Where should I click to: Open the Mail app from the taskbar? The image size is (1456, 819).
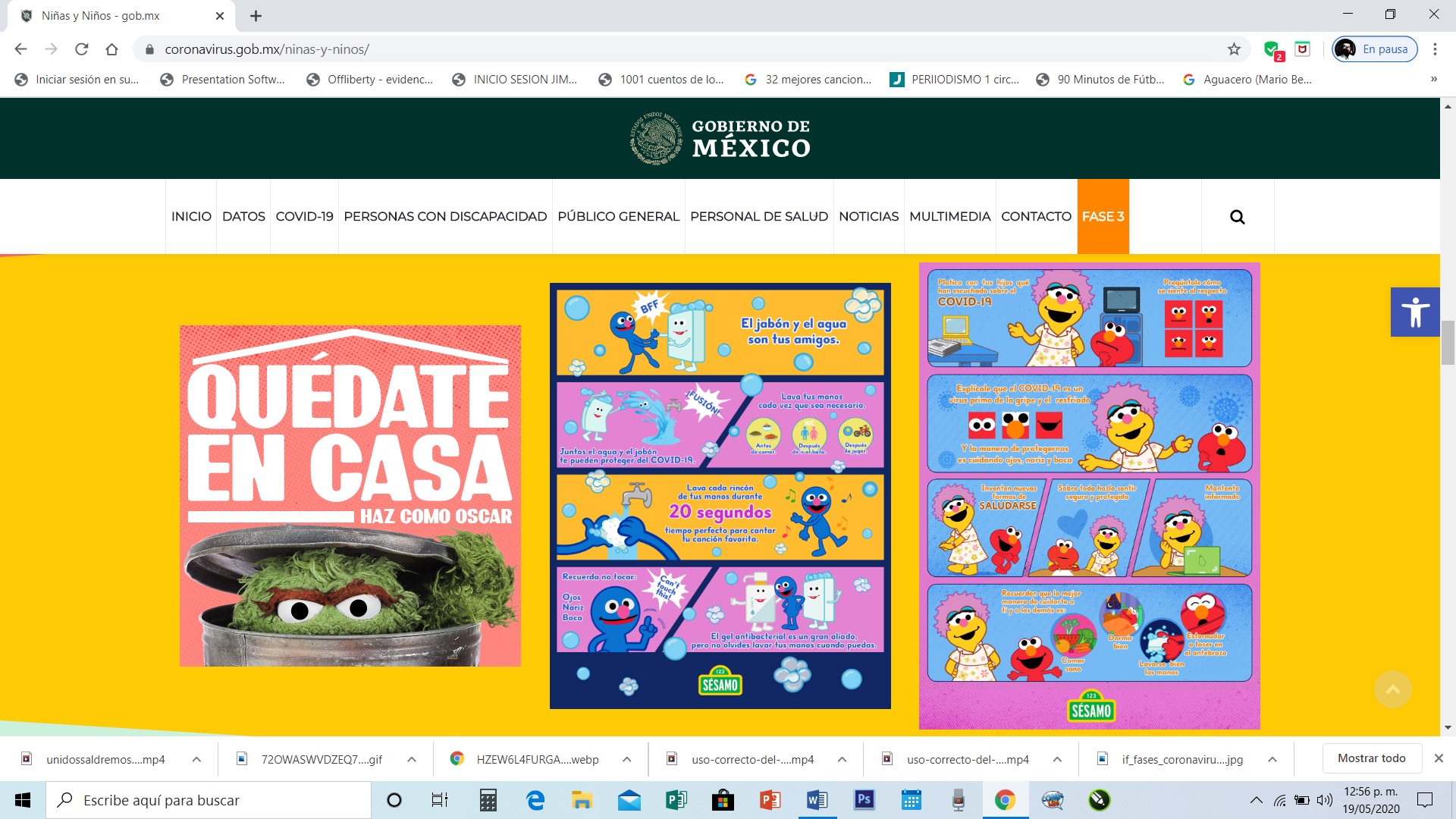629,800
